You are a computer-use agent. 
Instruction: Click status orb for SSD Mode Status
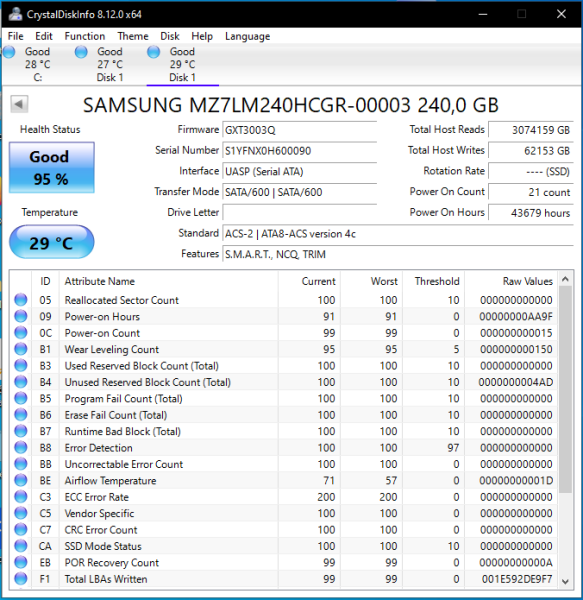tap(21, 546)
